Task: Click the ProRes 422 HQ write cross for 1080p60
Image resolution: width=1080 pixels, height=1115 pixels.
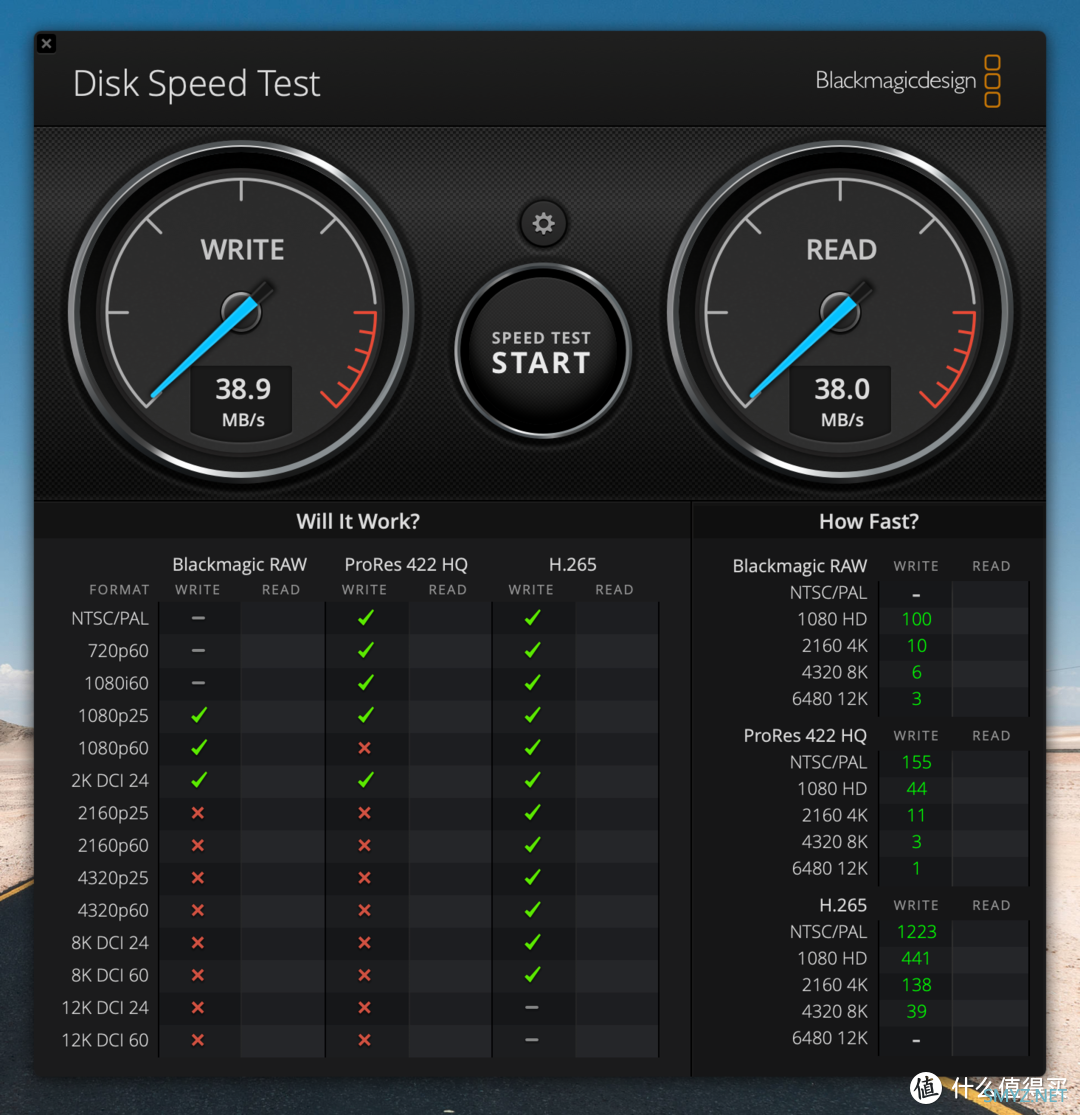Action: tap(365, 747)
